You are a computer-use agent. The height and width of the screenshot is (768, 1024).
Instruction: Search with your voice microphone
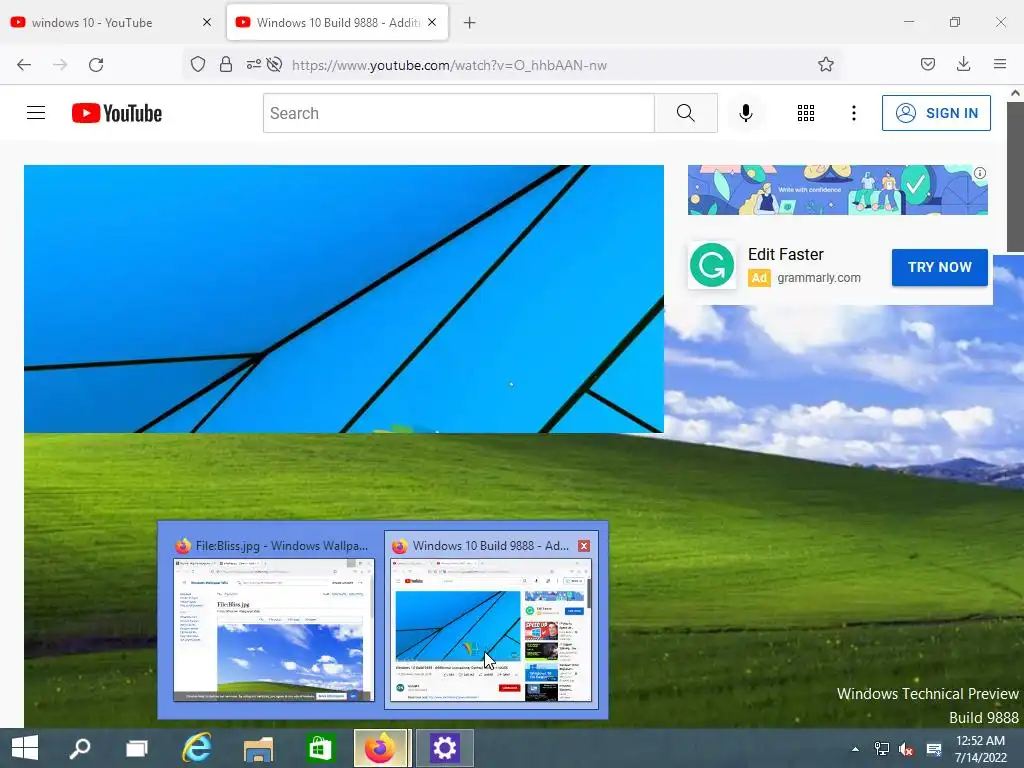pos(746,113)
